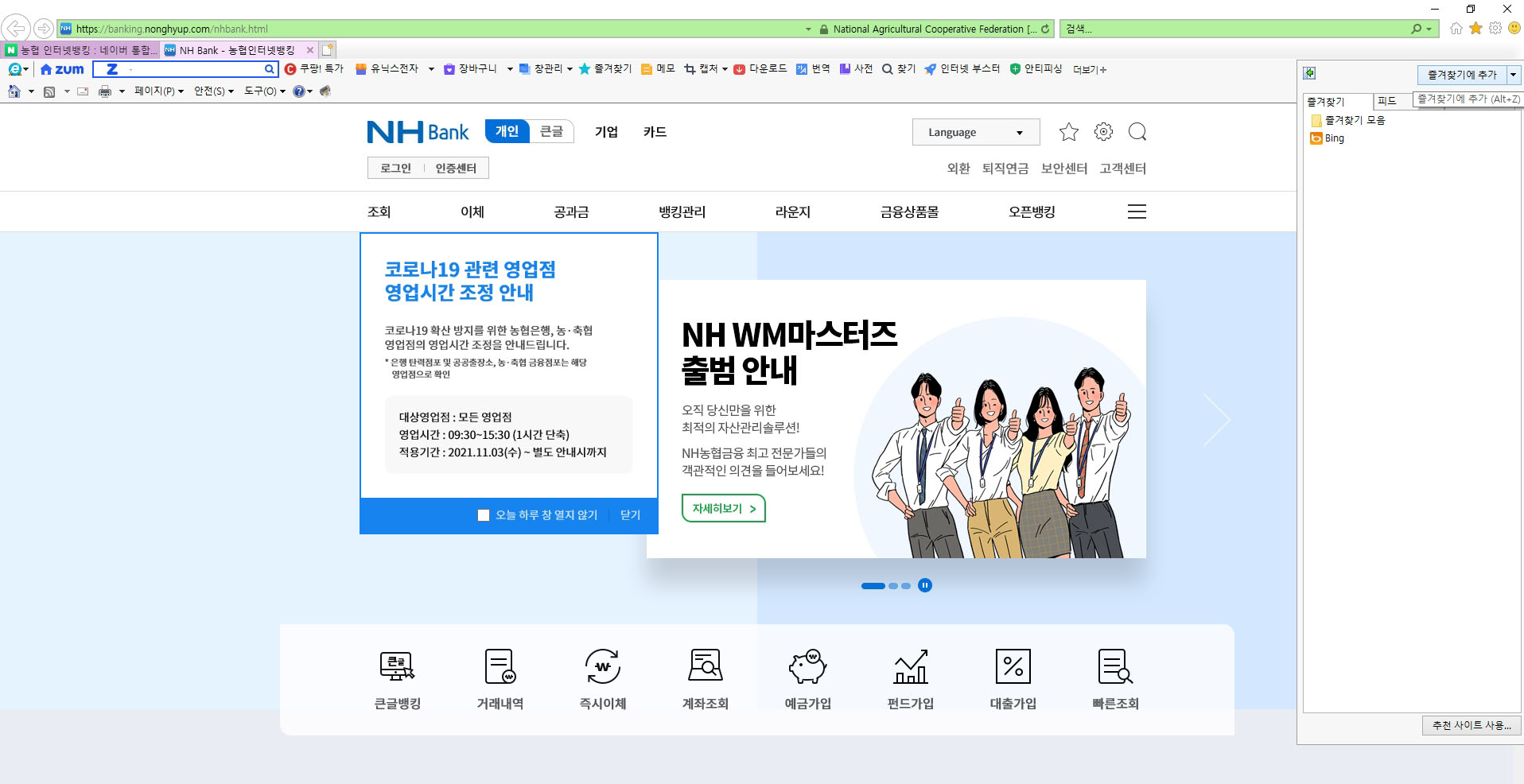
Task: Click 자세히보기 button on banner
Action: pyautogui.click(x=724, y=509)
